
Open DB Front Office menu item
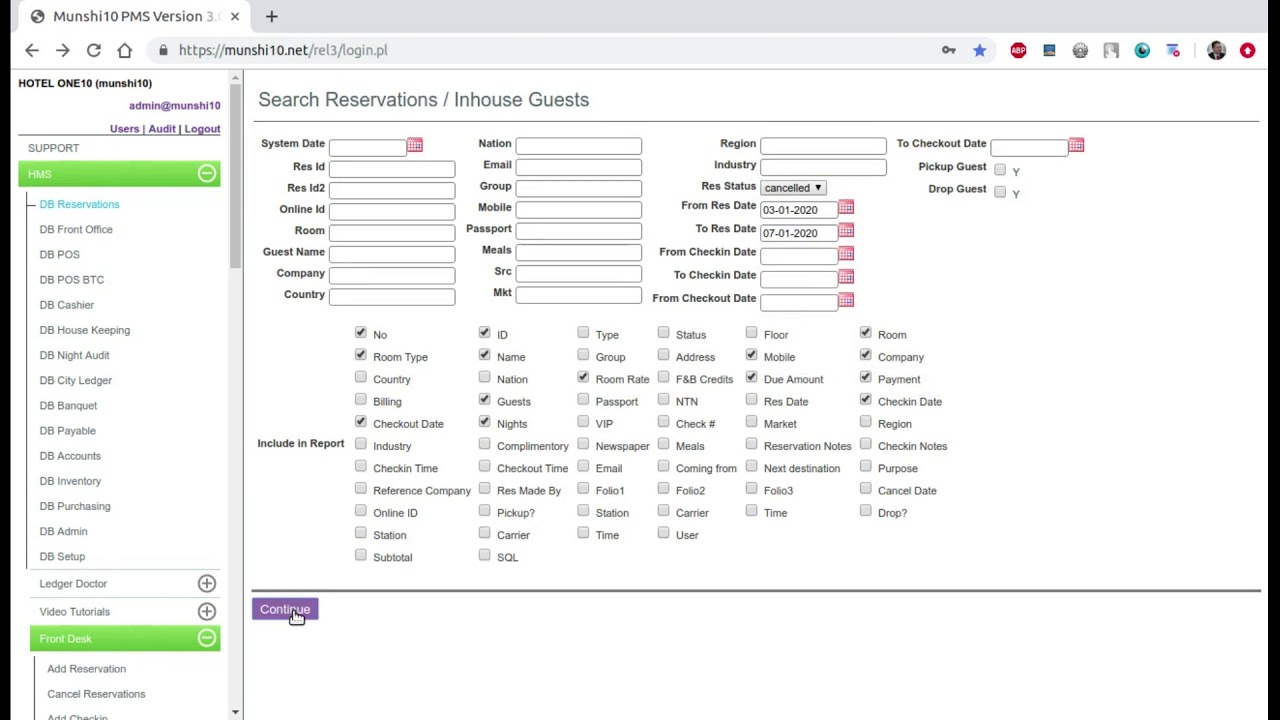(76, 229)
